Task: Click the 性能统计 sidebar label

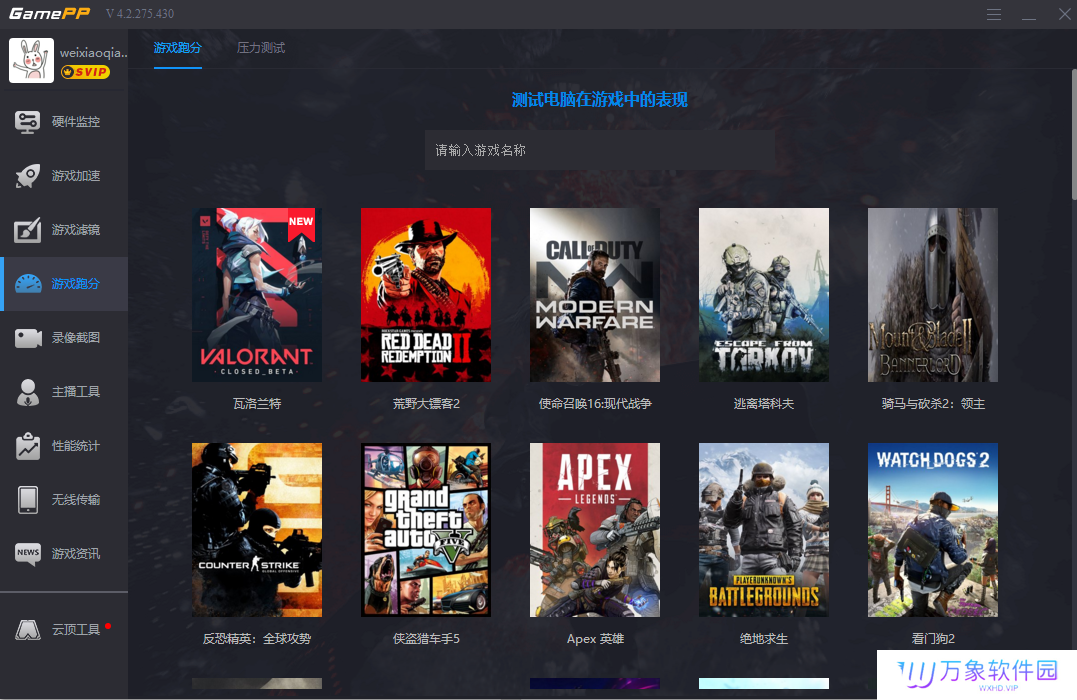Action: point(76,446)
